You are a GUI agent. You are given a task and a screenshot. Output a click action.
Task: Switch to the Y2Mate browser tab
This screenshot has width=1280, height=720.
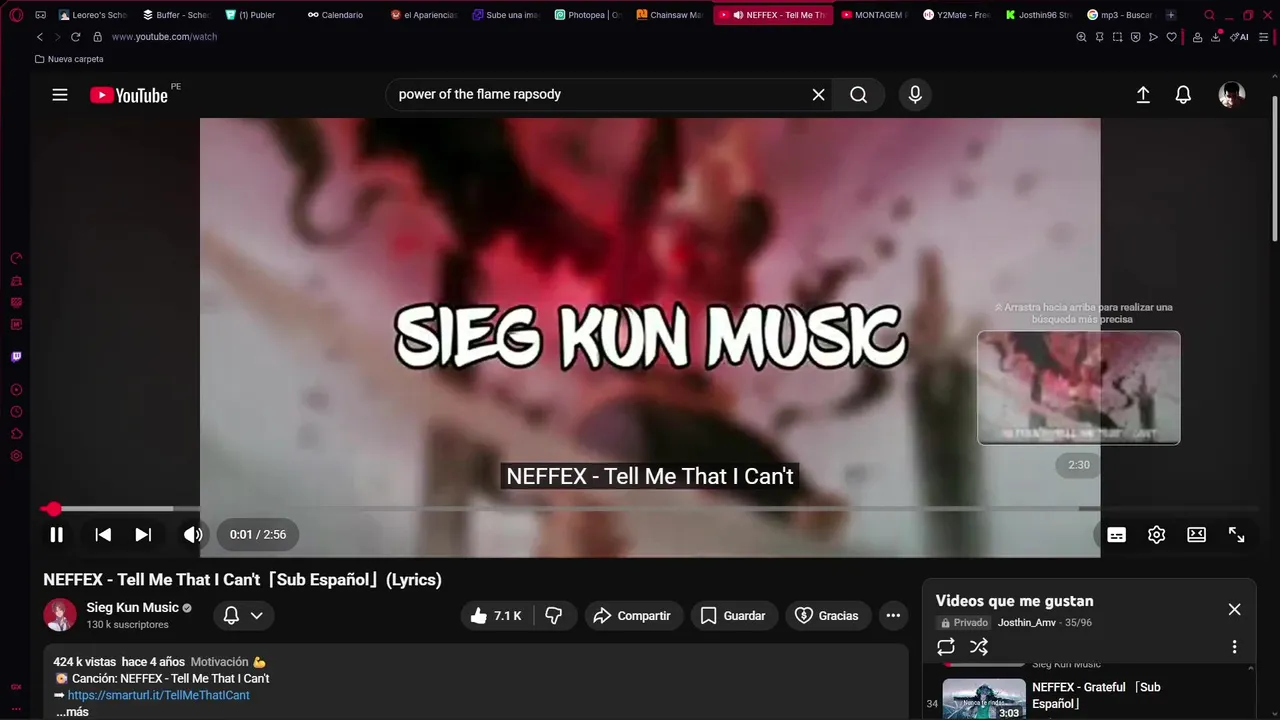tap(958, 15)
